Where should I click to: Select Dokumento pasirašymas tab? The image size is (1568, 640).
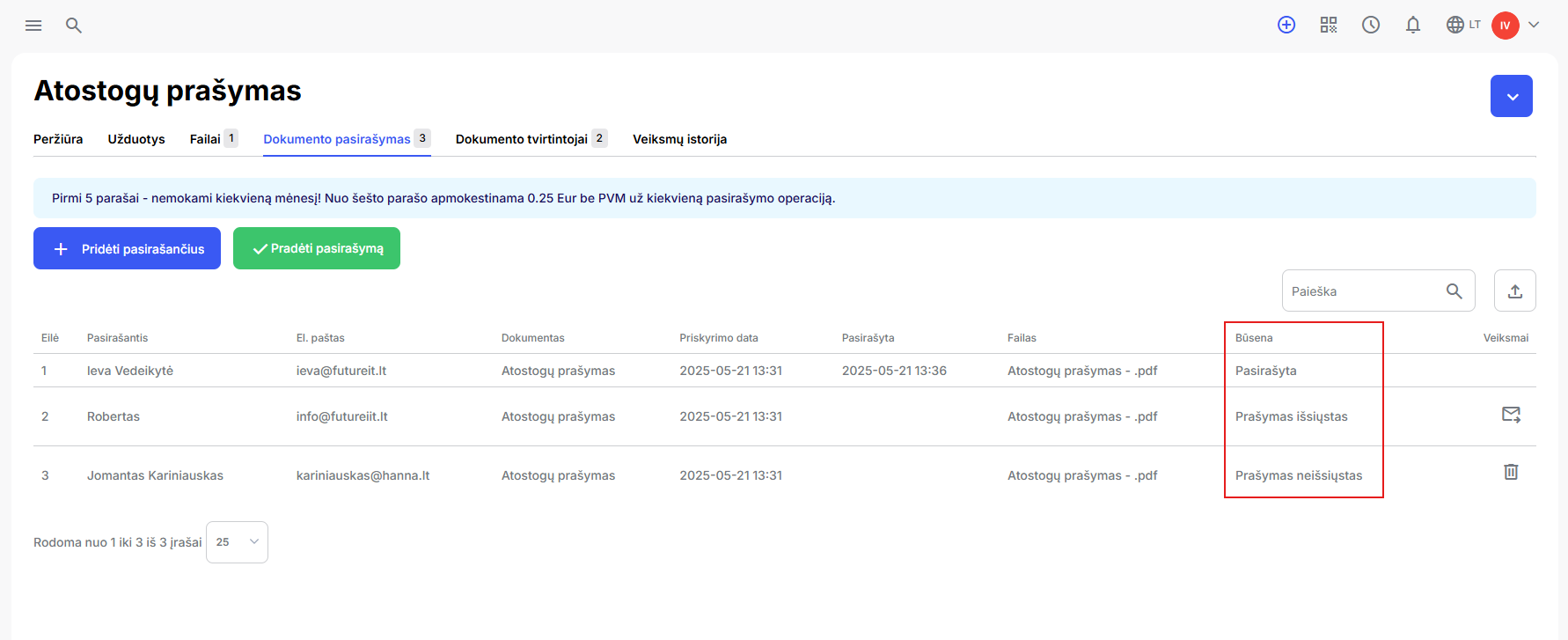tap(347, 139)
